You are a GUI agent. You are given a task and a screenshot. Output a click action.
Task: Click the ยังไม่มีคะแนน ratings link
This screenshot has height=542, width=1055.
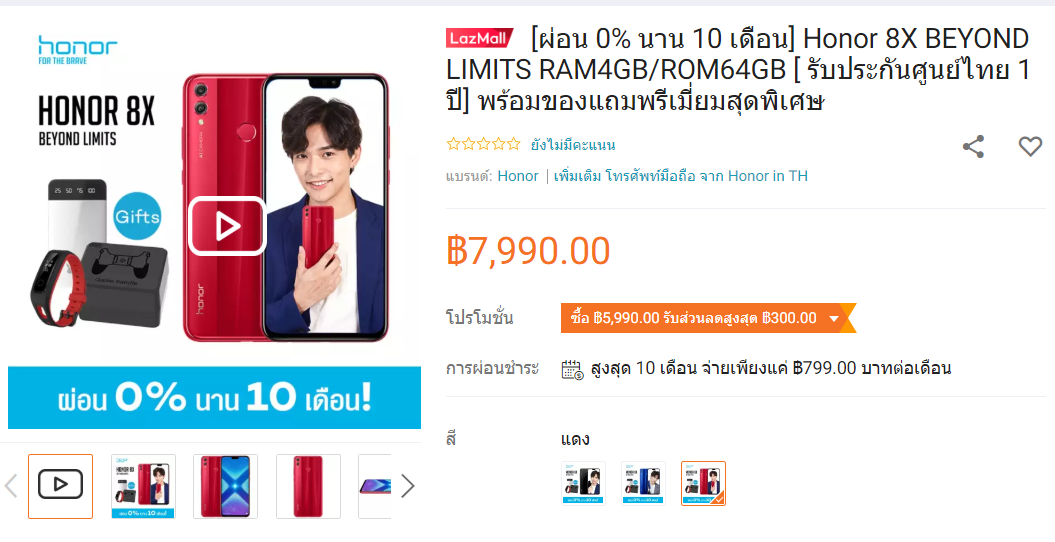coord(573,145)
